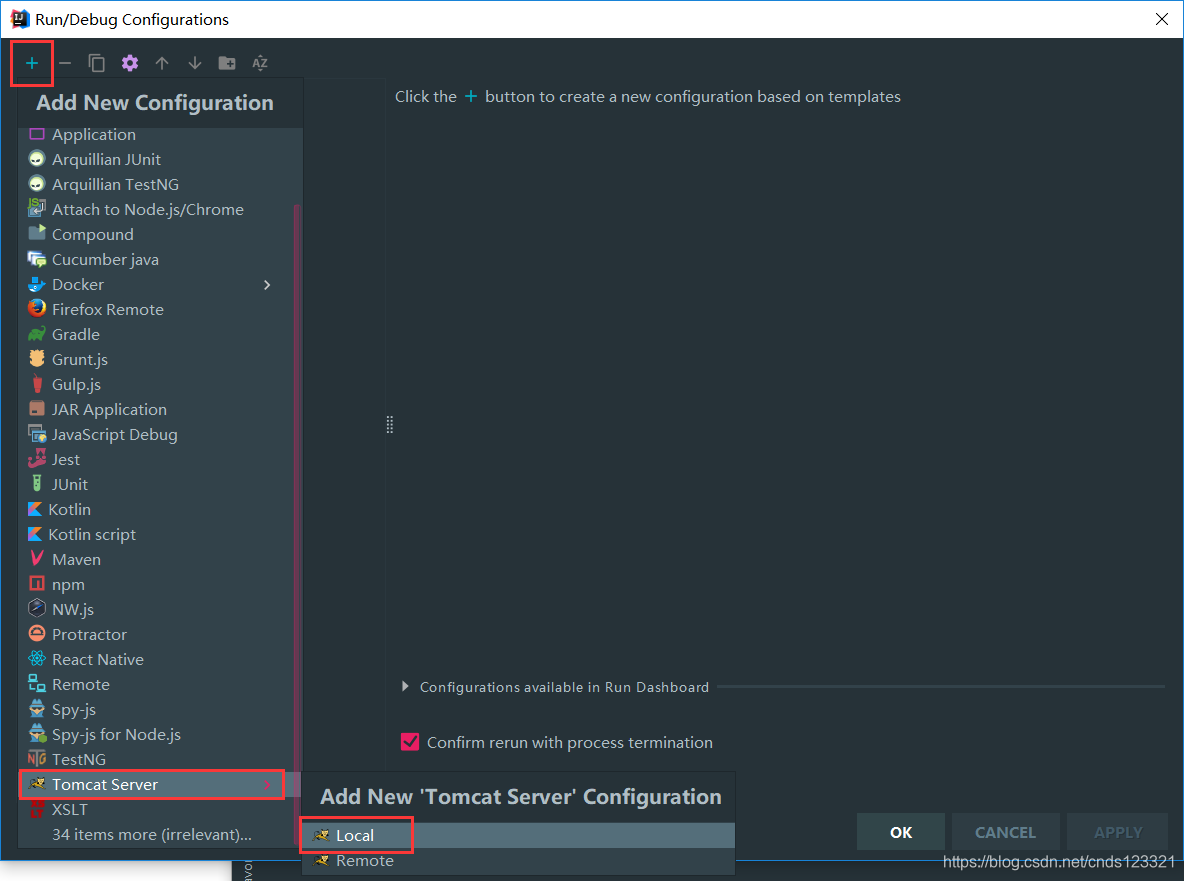Choose Arquillian JUnit from the list
This screenshot has height=881, width=1184.
click(x=160, y=159)
